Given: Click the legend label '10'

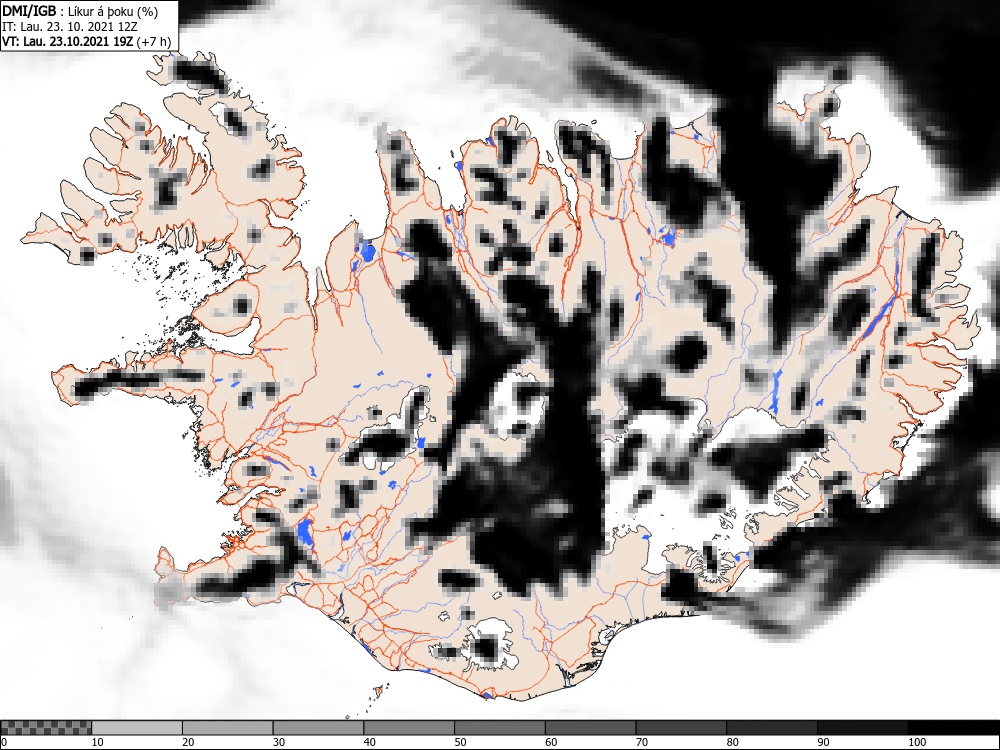Looking at the screenshot, I should point(98,742).
